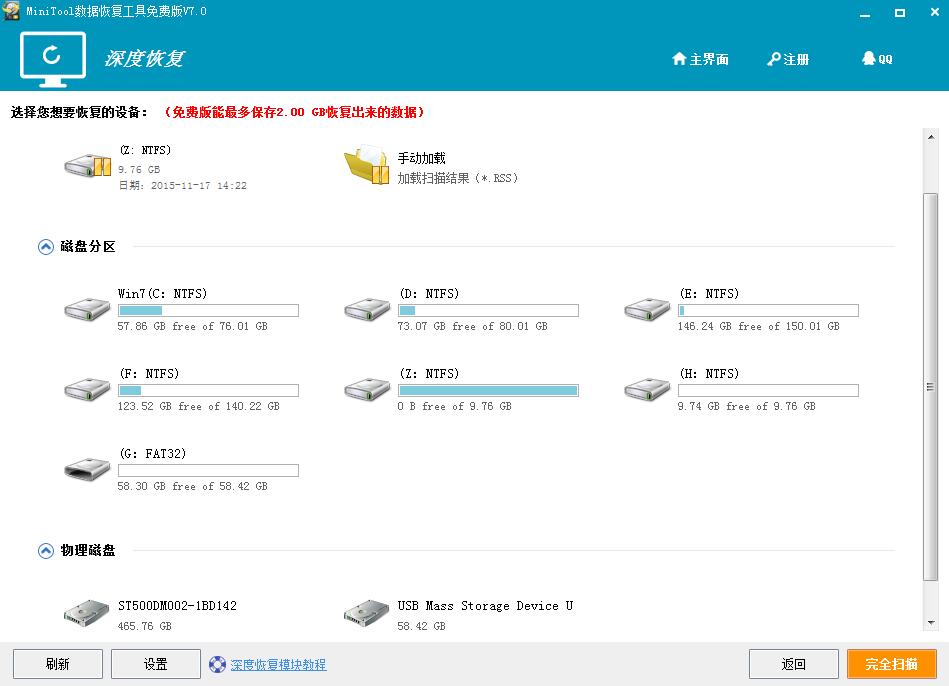The image size is (949, 686).
Task: Open the 主界面 home menu
Action: [700, 59]
